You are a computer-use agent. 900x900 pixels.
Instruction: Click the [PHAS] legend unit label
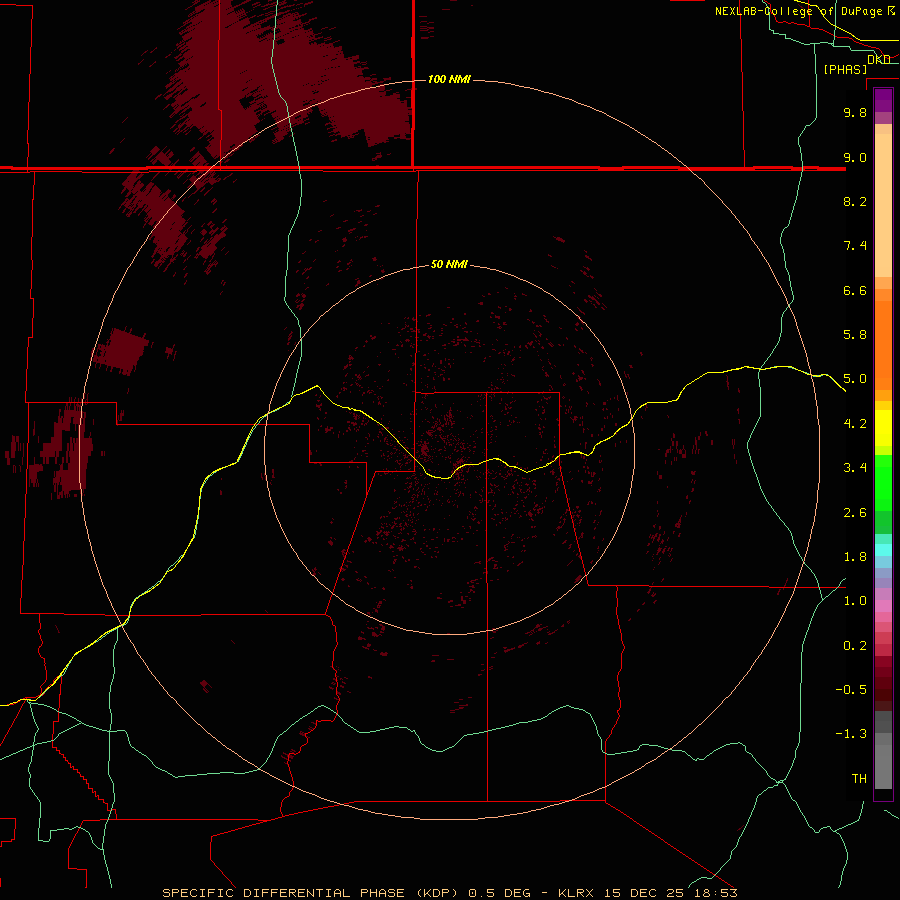pos(845,69)
